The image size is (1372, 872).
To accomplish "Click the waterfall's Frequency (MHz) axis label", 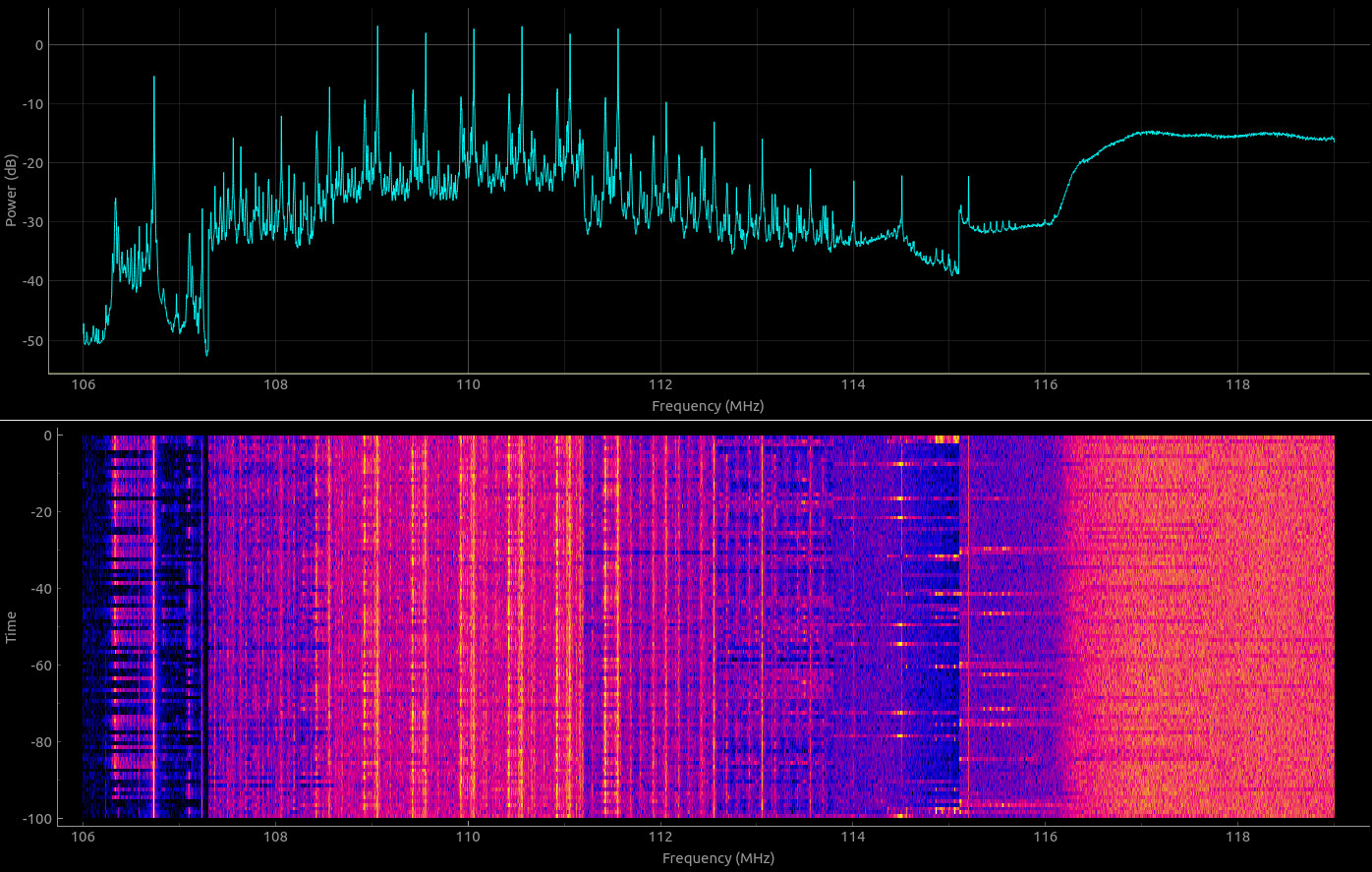I will [x=718, y=858].
